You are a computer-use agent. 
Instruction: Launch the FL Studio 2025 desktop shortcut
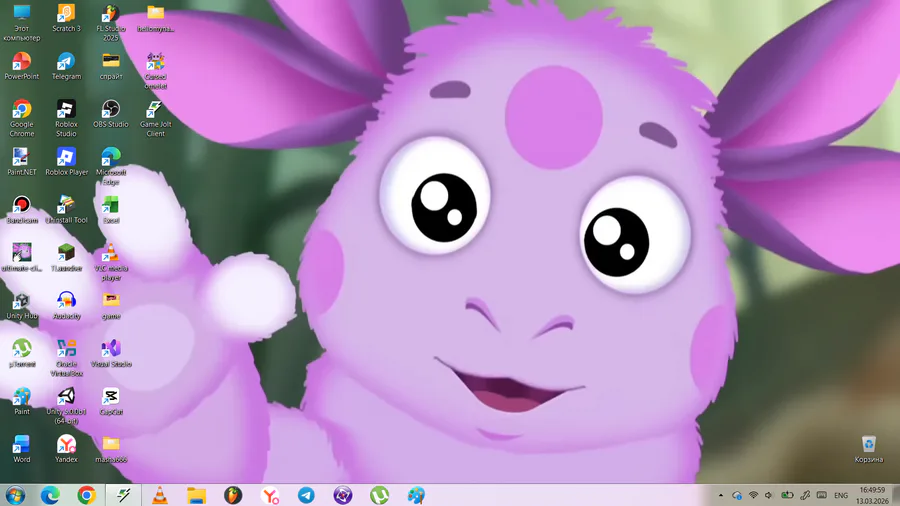111,23
